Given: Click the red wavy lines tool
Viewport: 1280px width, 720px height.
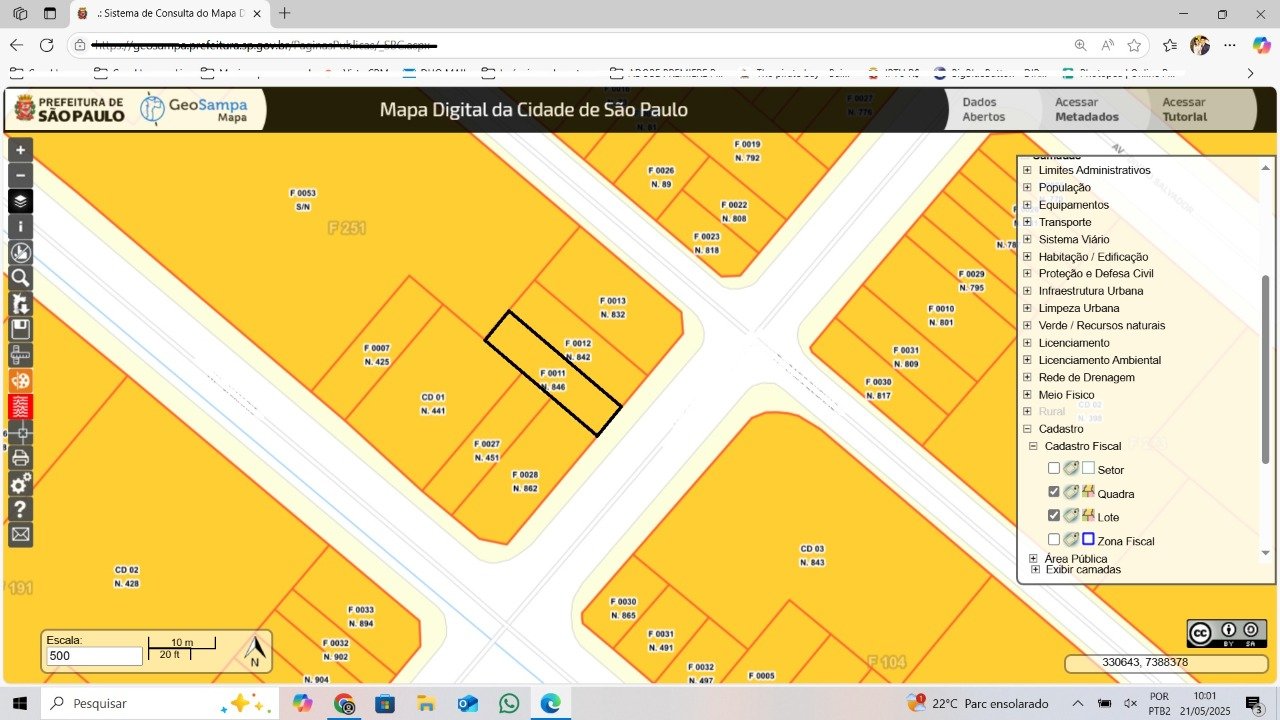Looking at the screenshot, I should (20, 406).
